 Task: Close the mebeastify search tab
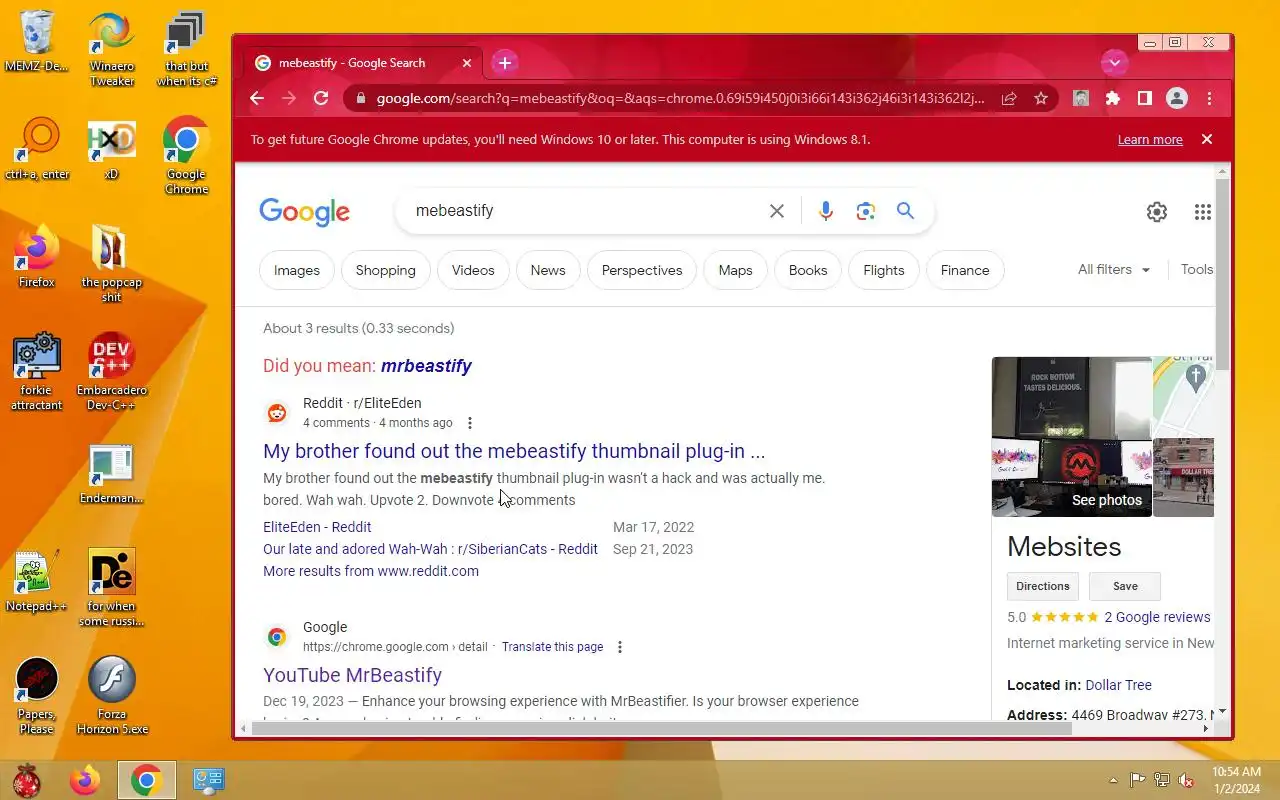[466, 63]
